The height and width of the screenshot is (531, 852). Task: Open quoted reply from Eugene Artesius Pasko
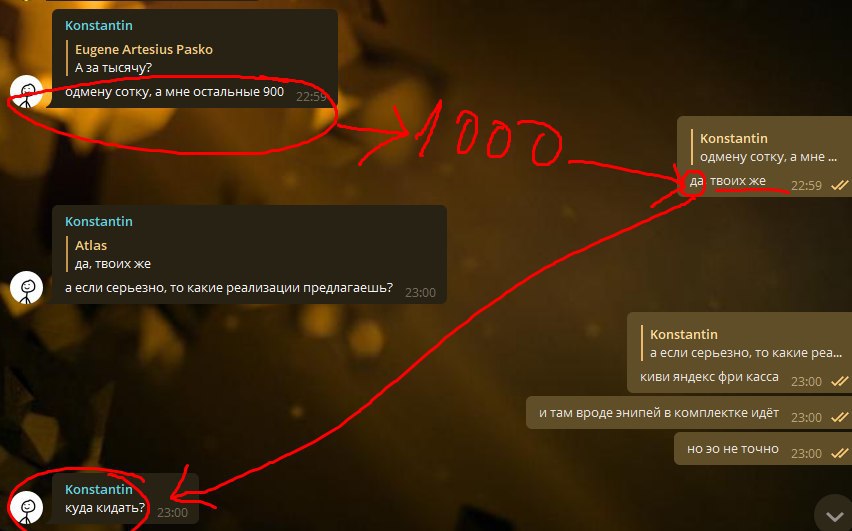click(143, 58)
